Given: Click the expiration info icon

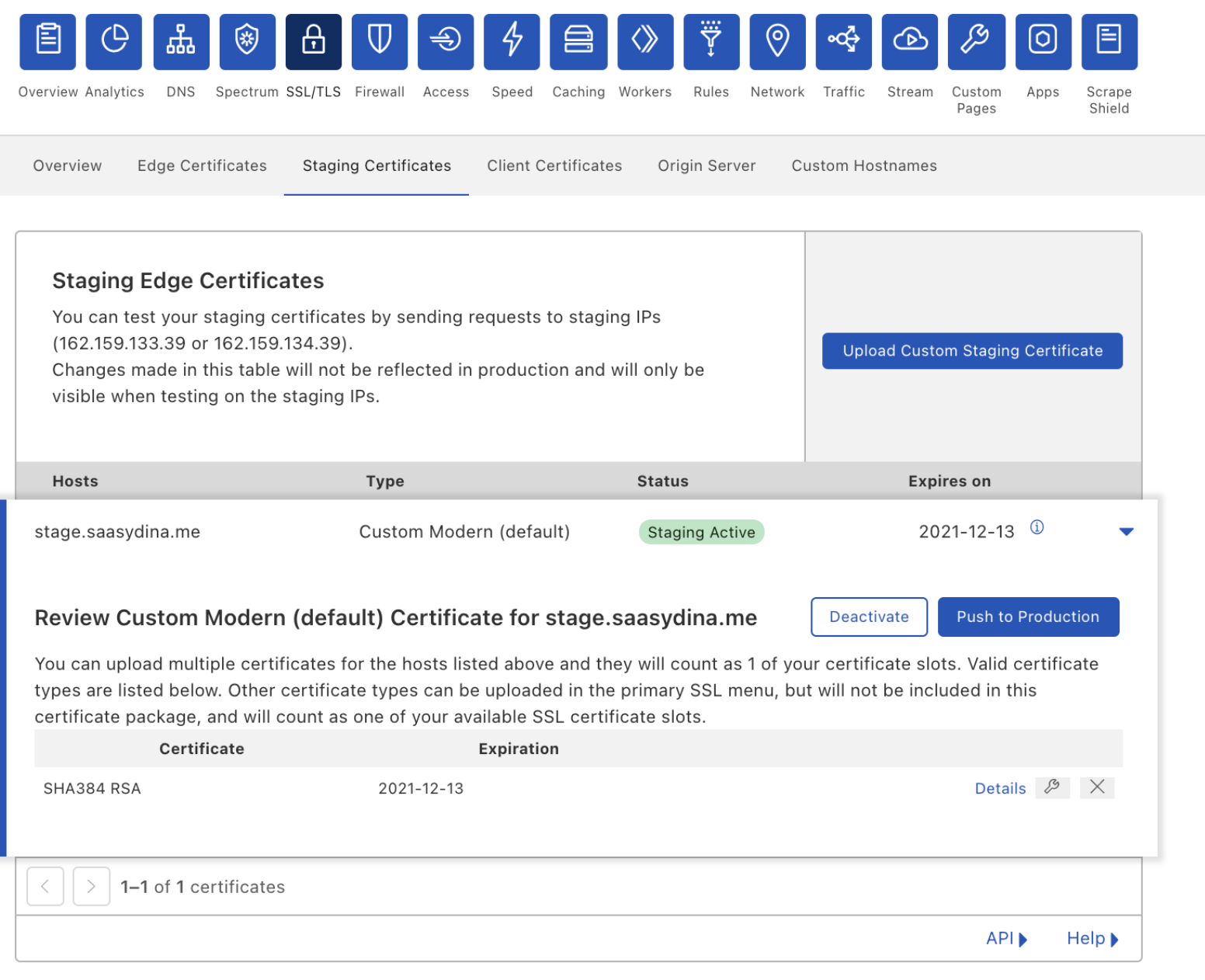Looking at the screenshot, I should [x=1037, y=528].
